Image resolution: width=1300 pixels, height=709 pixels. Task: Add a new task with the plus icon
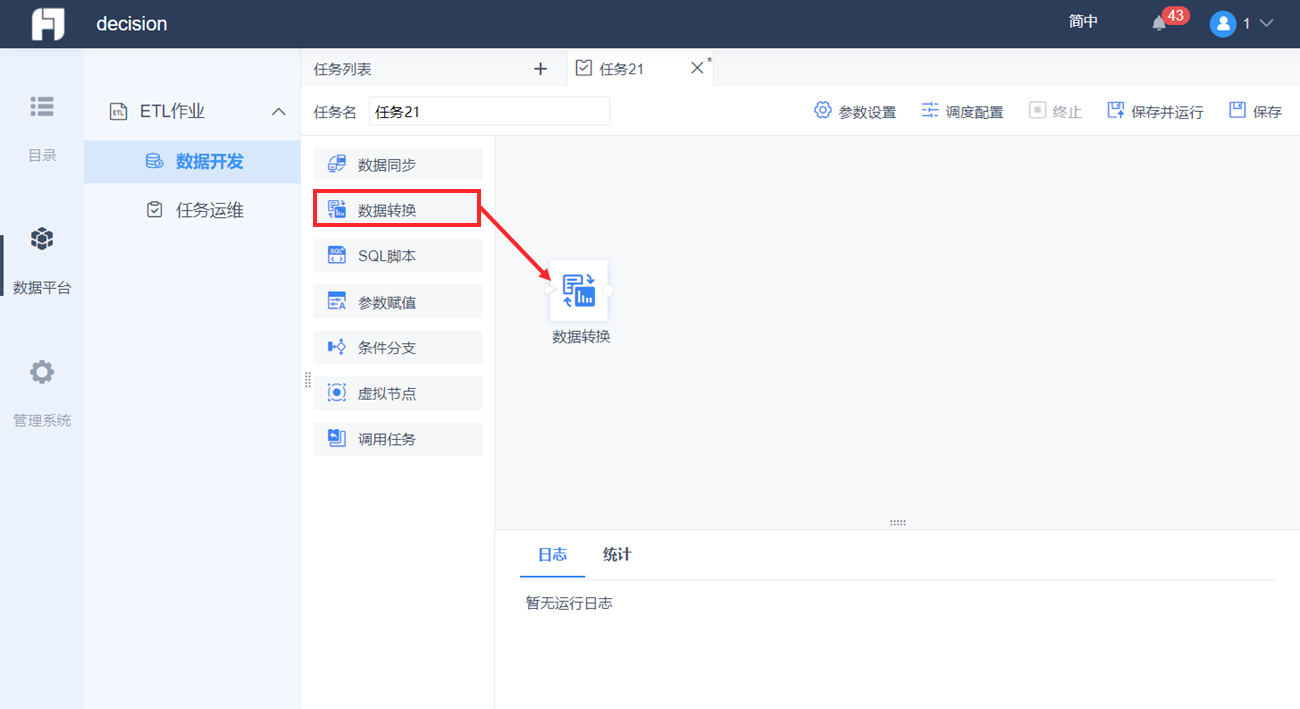click(x=541, y=69)
